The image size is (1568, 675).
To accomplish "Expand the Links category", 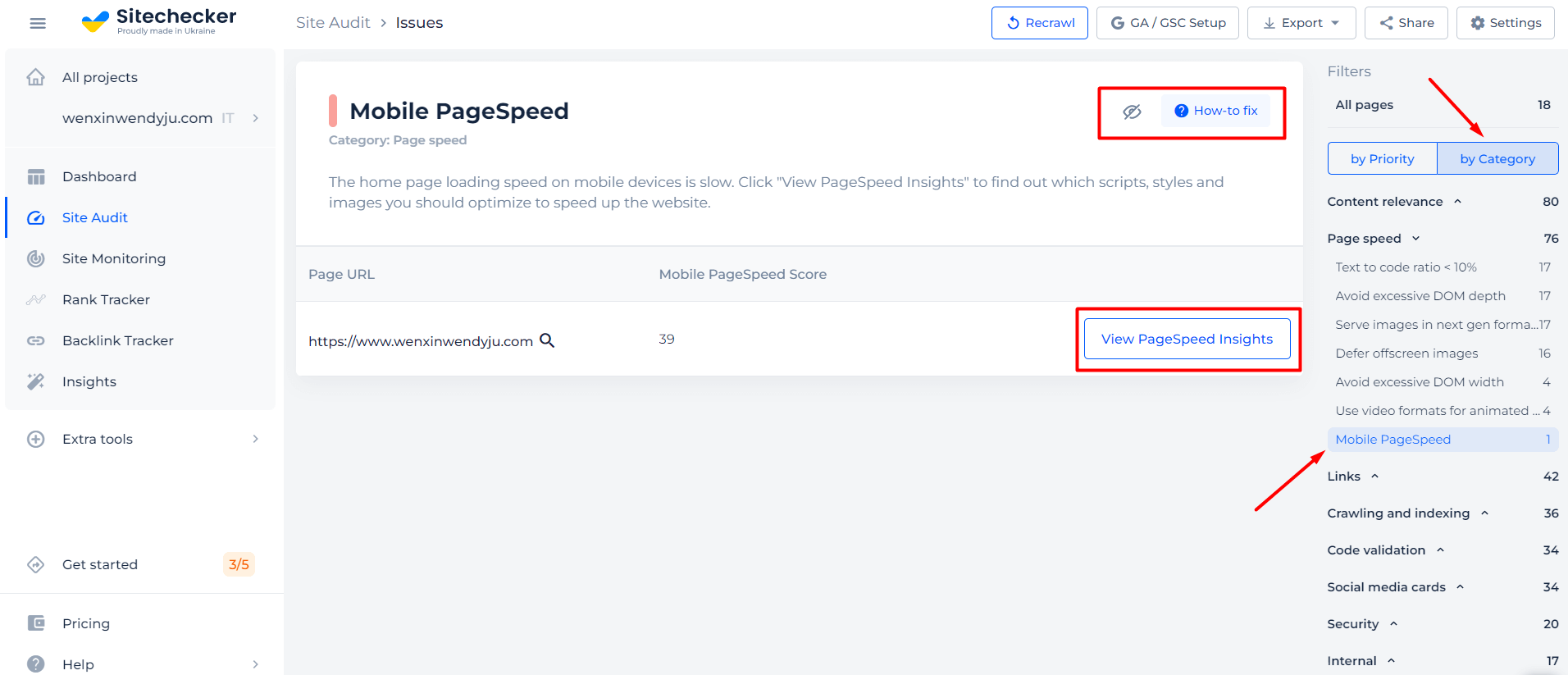I will tap(1443, 477).
